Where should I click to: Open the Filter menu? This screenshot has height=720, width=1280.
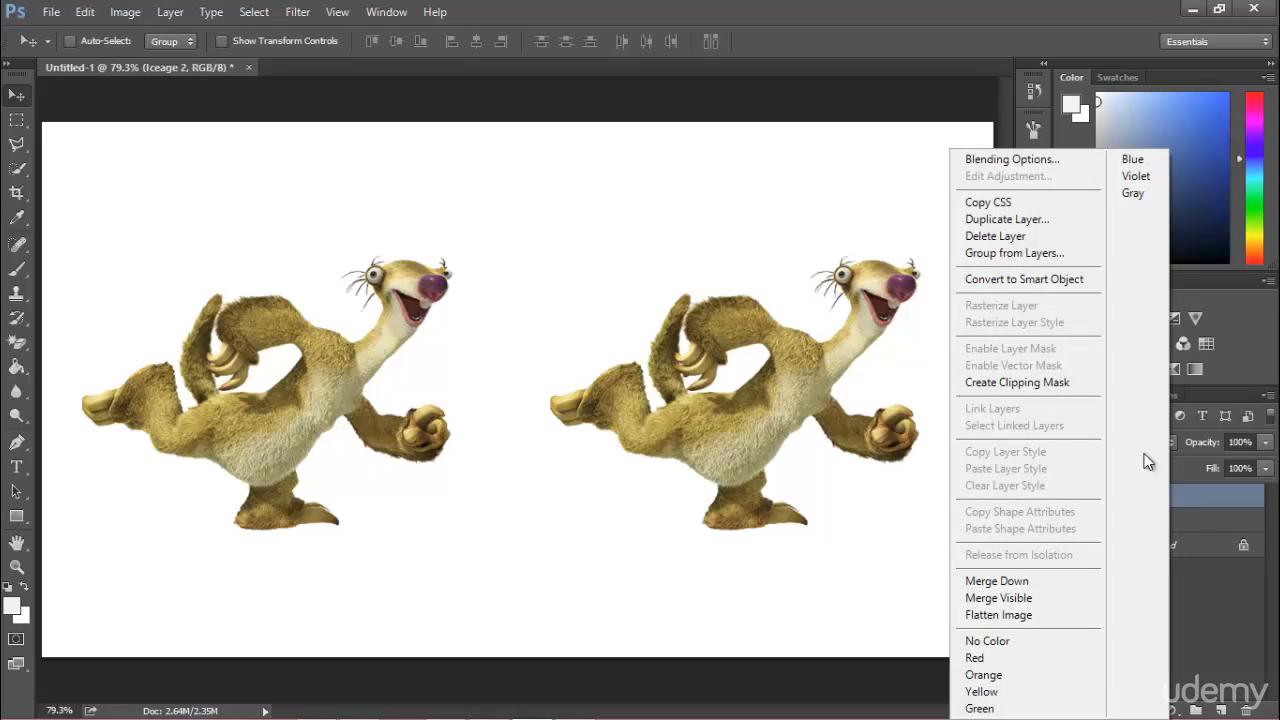297,12
